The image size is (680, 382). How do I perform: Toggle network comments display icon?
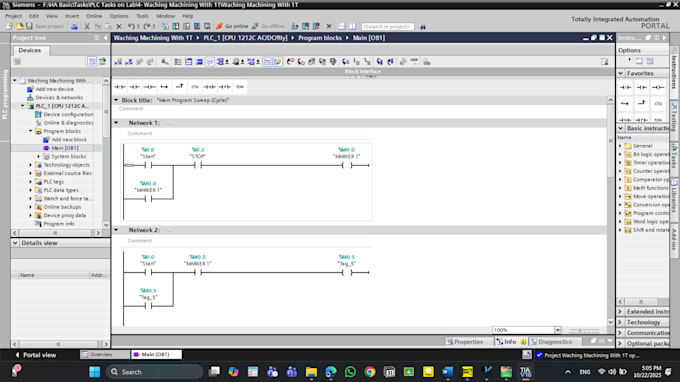(267, 62)
